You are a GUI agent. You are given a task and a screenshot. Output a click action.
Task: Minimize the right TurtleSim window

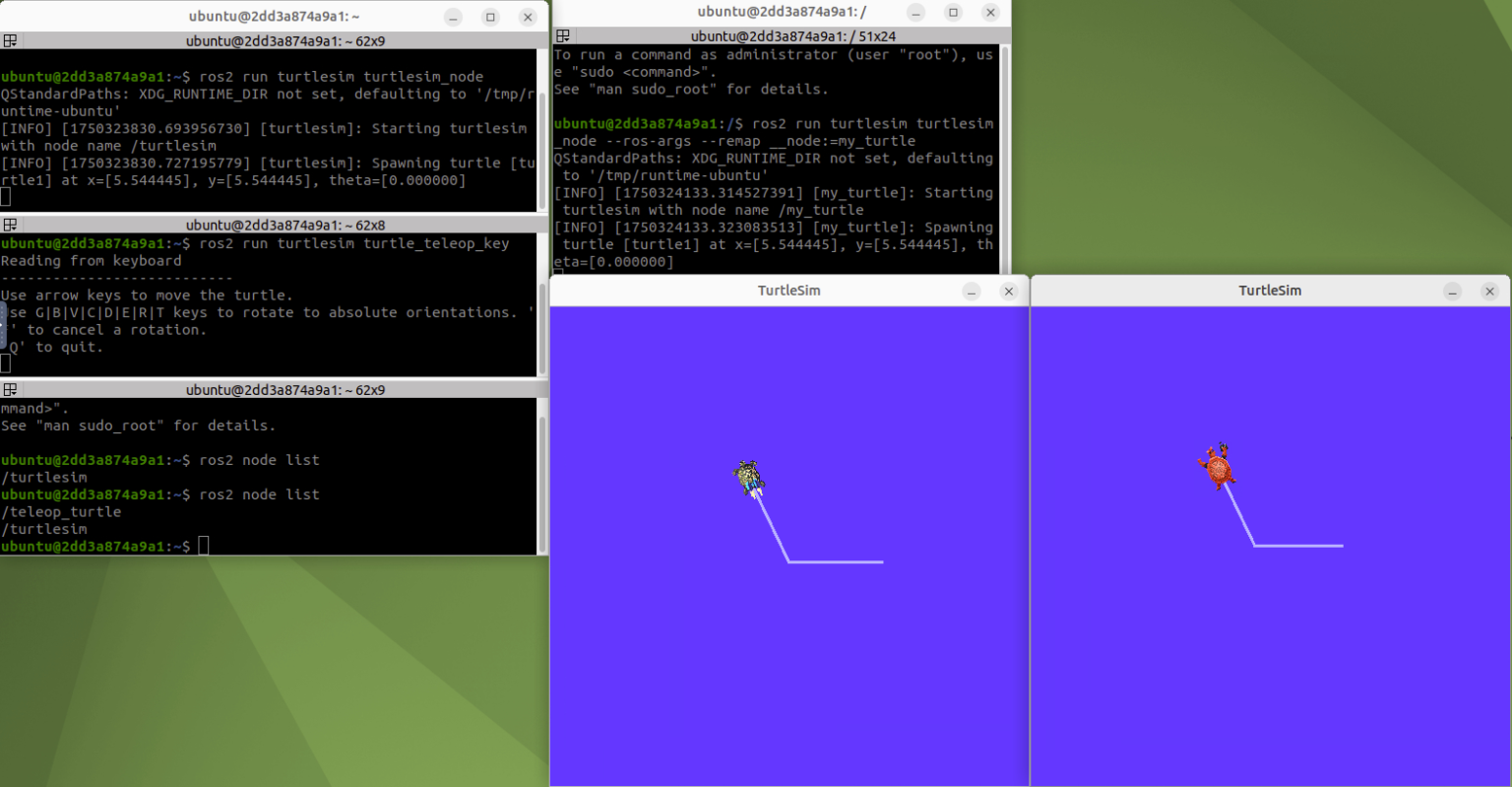tap(1453, 292)
